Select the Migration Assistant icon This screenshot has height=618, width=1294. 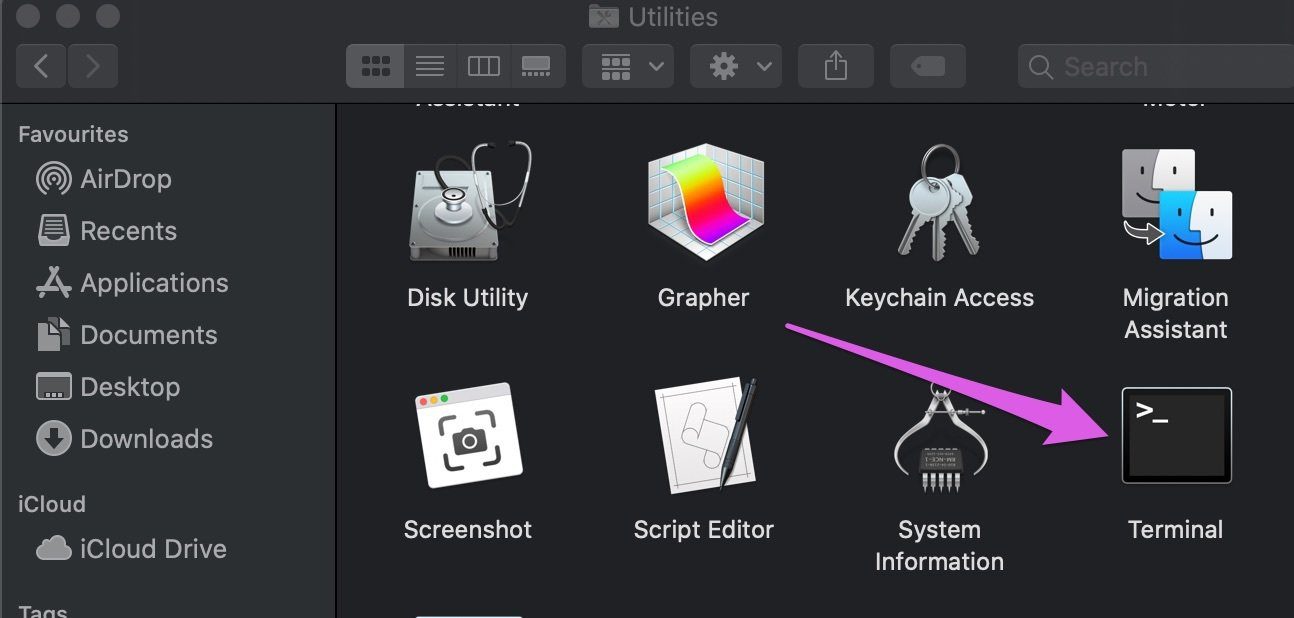coord(1177,204)
